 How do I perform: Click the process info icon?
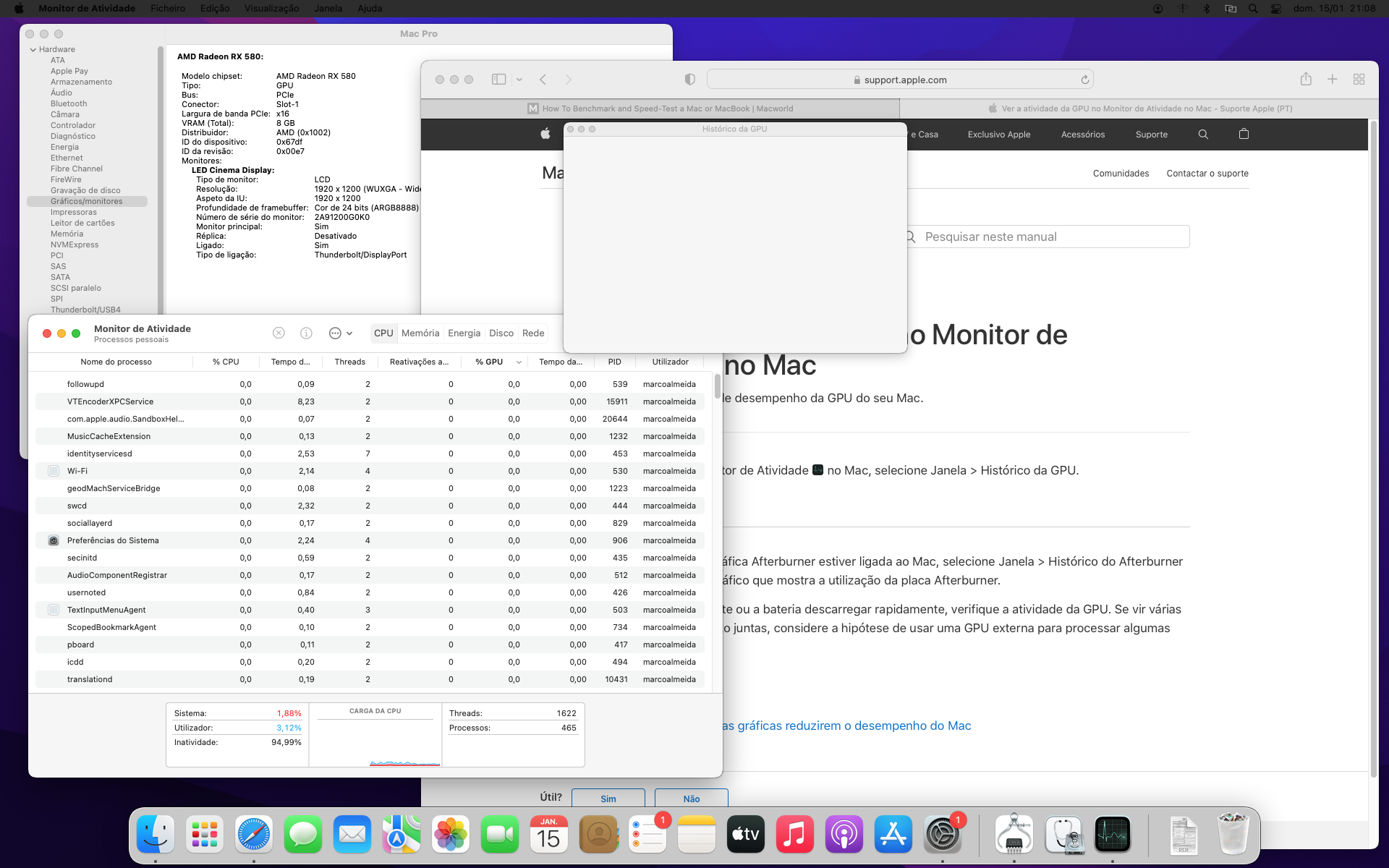[x=306, y=333]
